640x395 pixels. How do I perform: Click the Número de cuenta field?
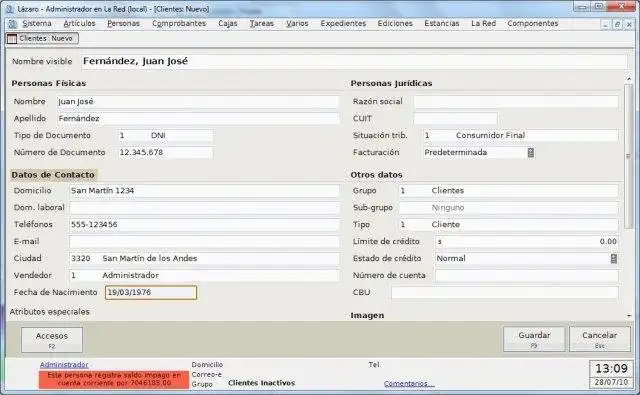[x=527, y=275]
